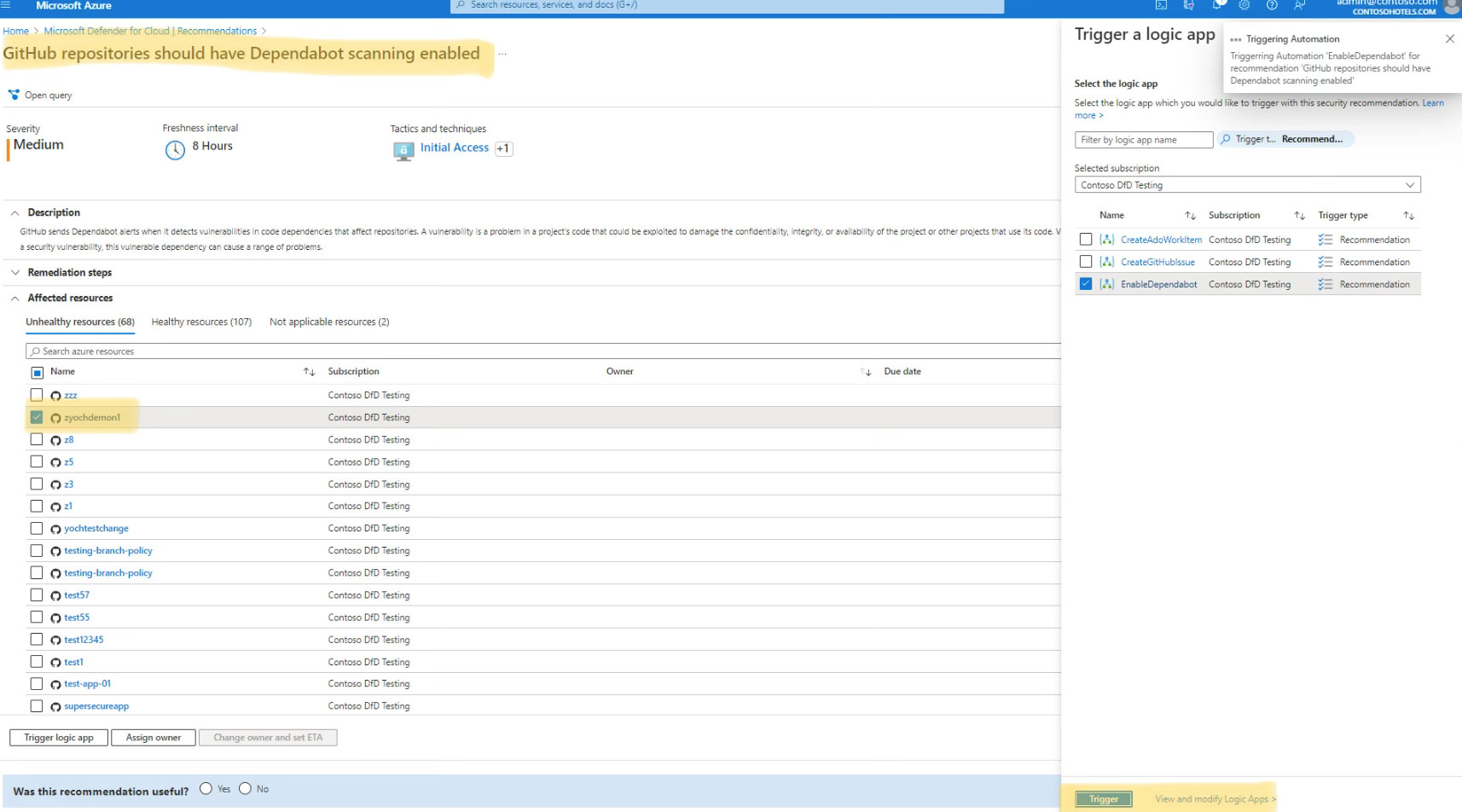Select Yes for recommendation useful
This screenshot has width=1462, height=812.
pos(206,789)
